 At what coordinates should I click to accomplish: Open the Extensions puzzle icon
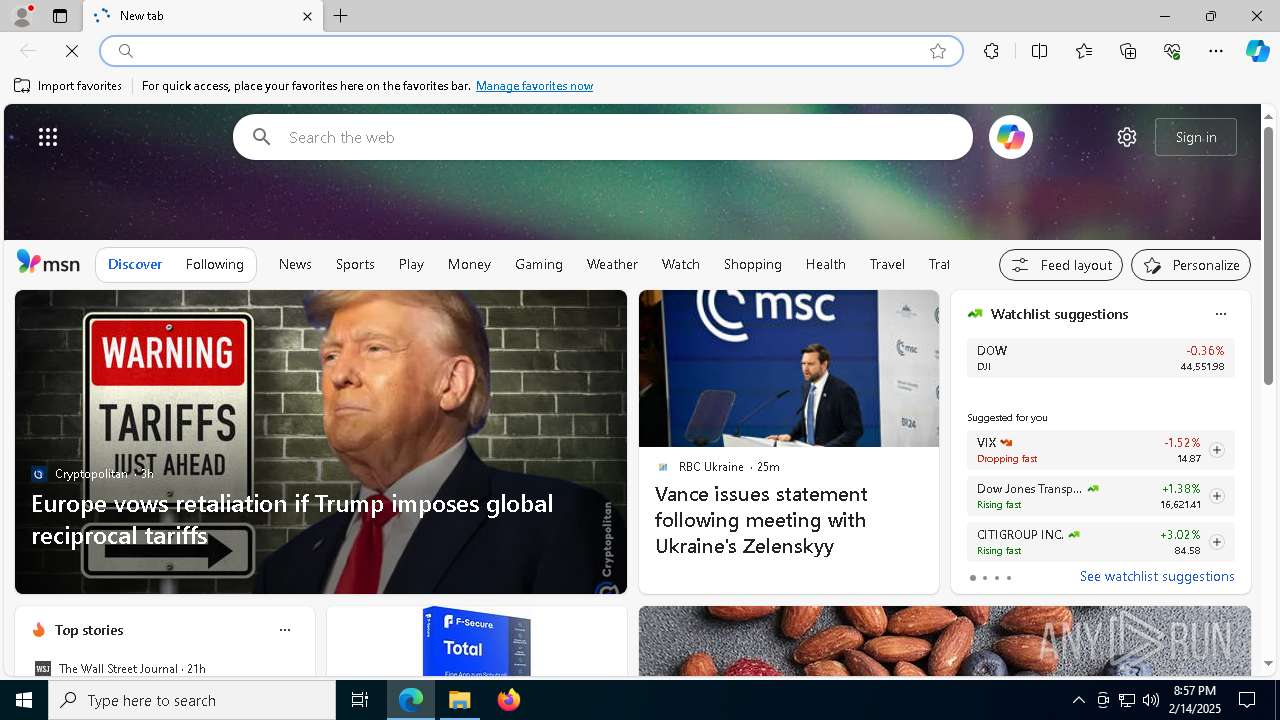click(991, 51)
